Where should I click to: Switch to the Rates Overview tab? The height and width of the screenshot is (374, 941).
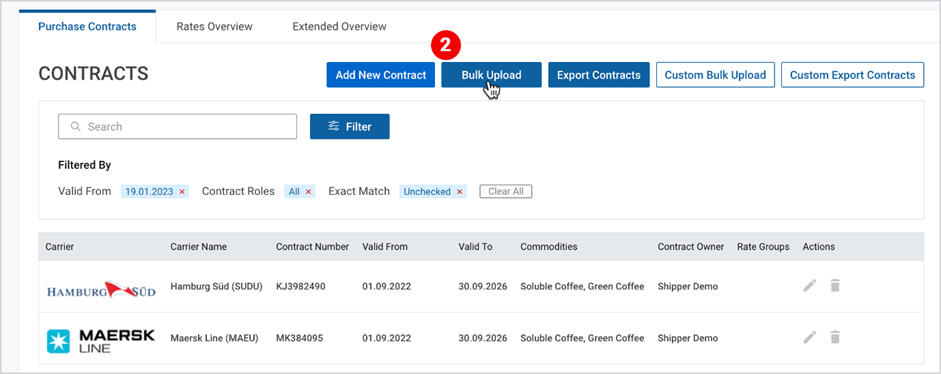[x=214, y=26]
